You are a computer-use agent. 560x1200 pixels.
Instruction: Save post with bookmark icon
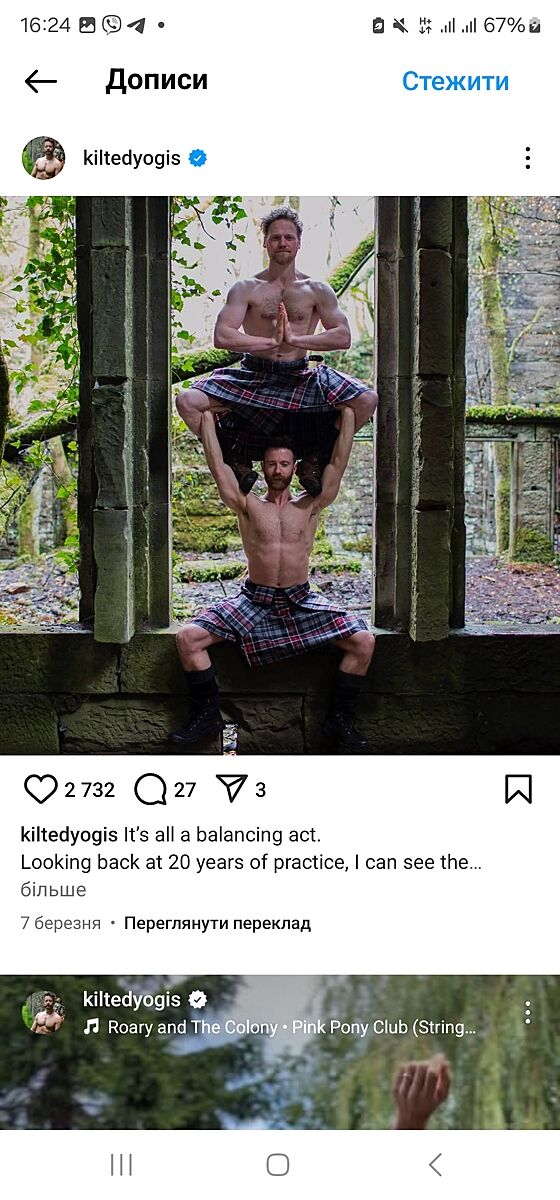[x=518, y=790]
